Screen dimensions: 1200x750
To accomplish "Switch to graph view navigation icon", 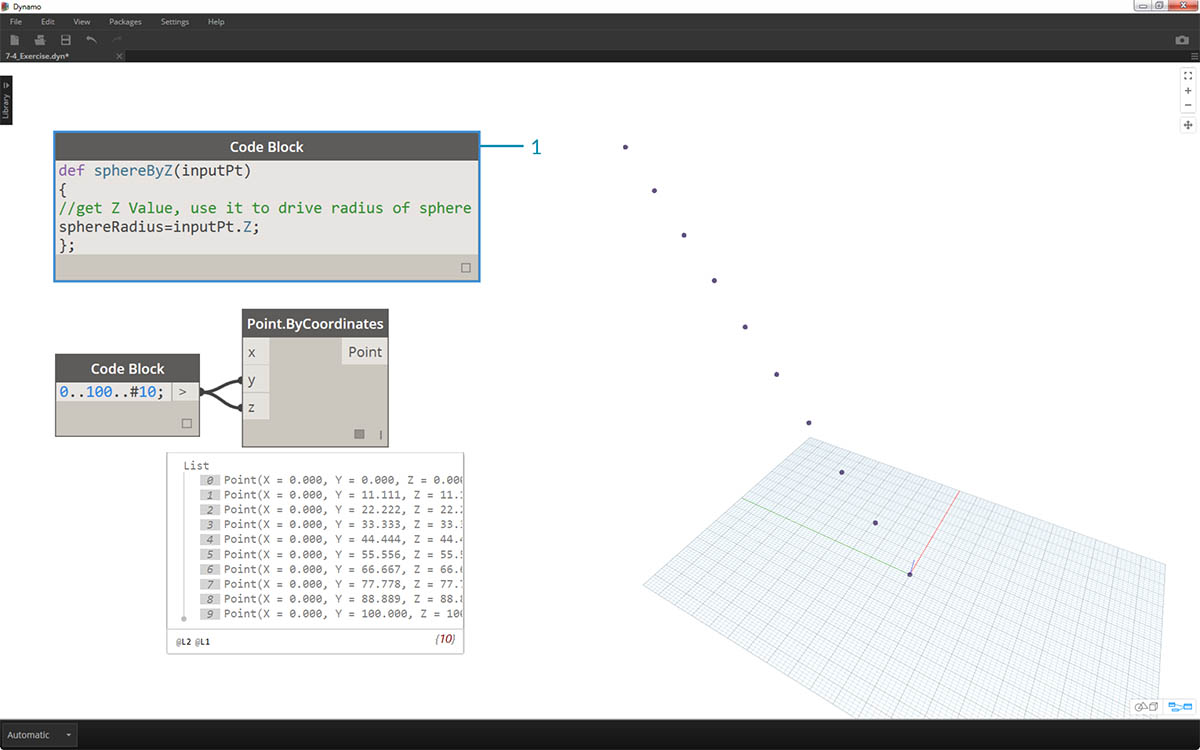I will coord(1180,707).
